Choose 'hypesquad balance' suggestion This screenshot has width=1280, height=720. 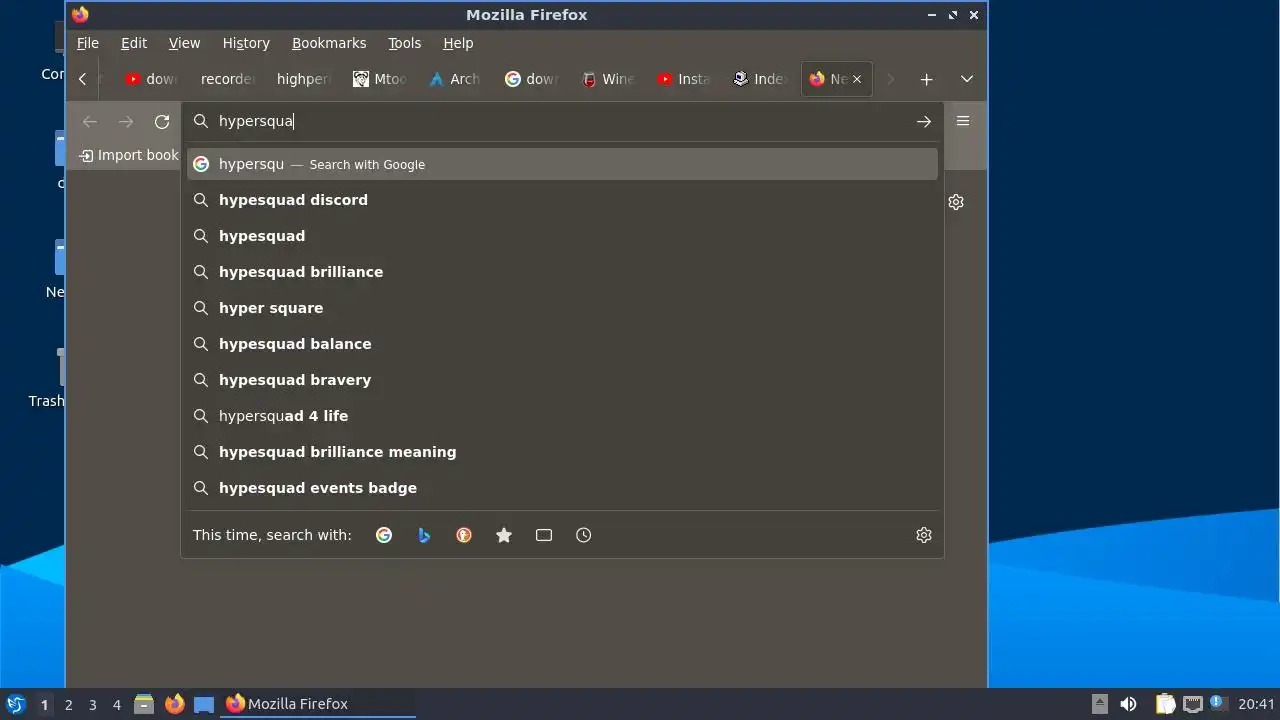562,344
